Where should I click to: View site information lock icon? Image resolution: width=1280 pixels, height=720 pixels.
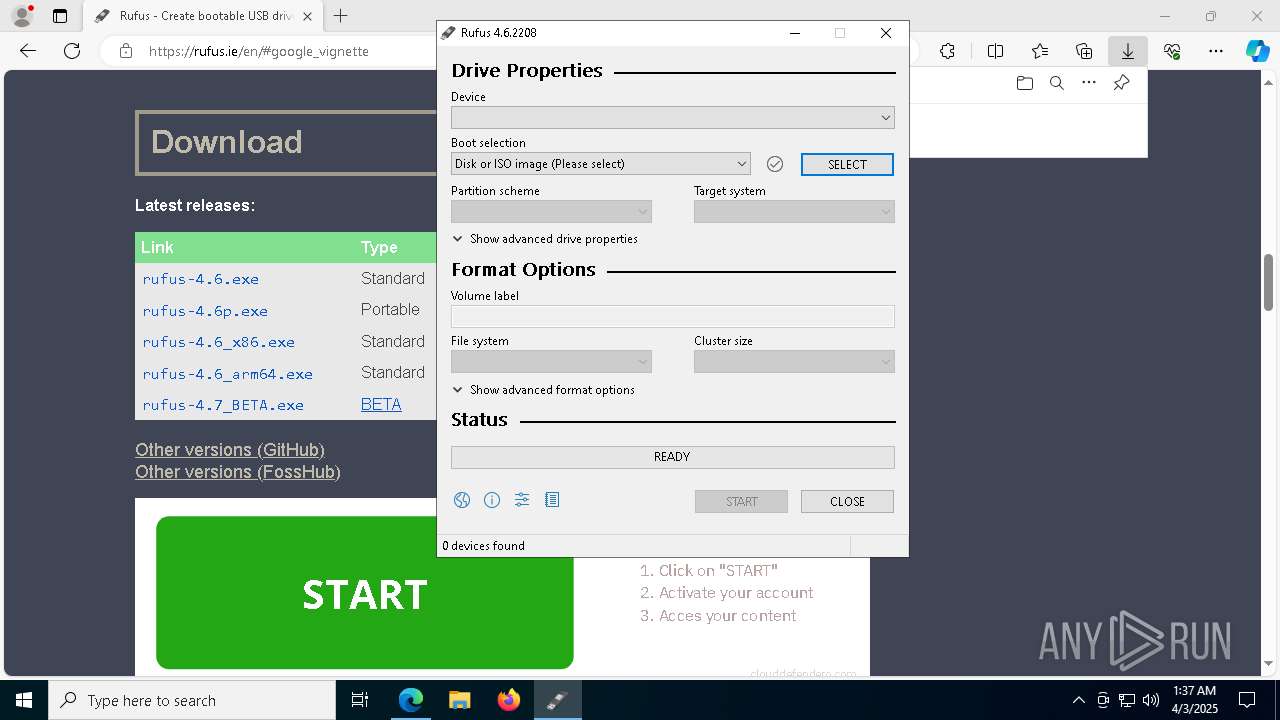pos(126,51)
